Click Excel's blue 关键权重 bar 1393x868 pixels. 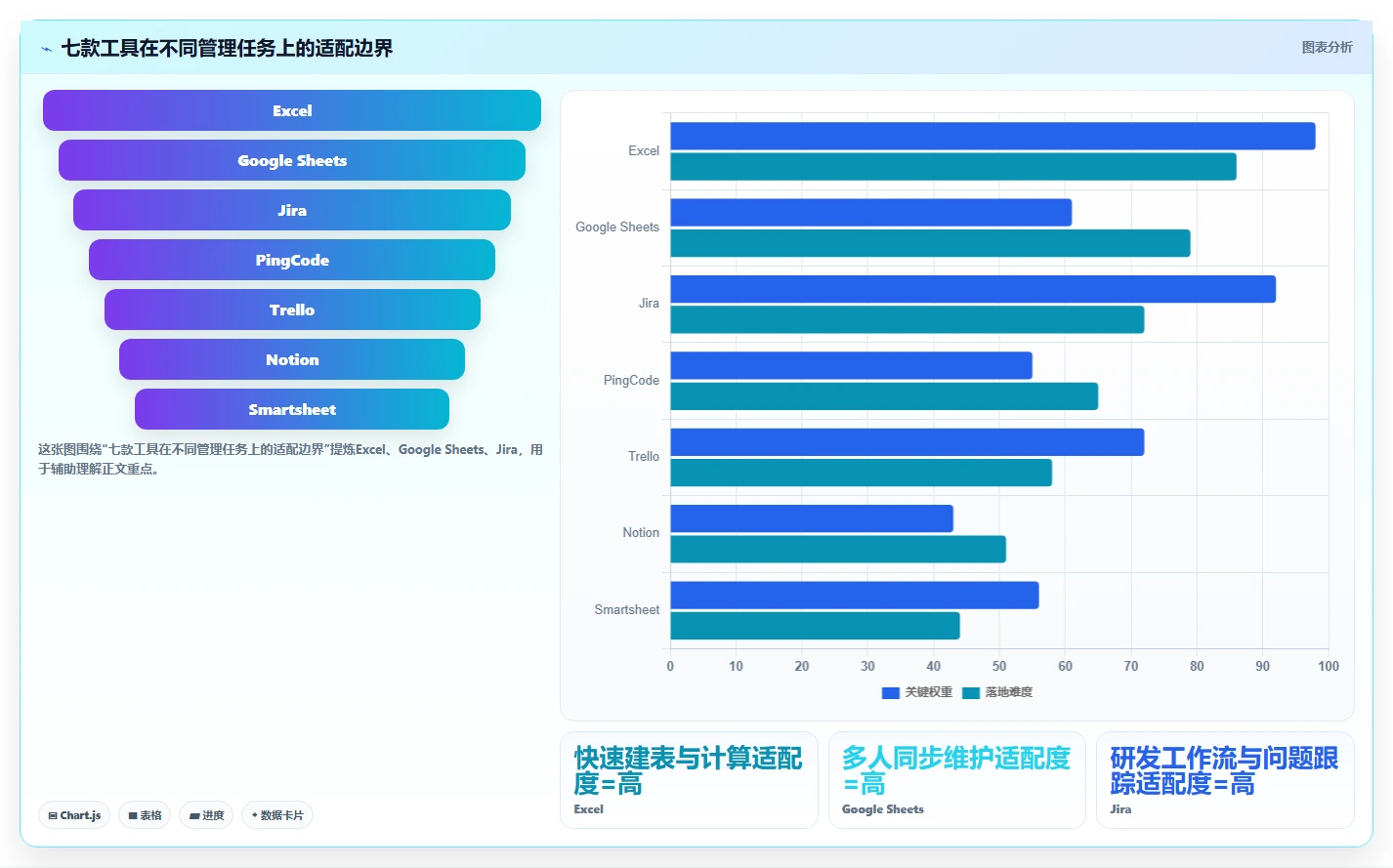(x=992, y=136)
